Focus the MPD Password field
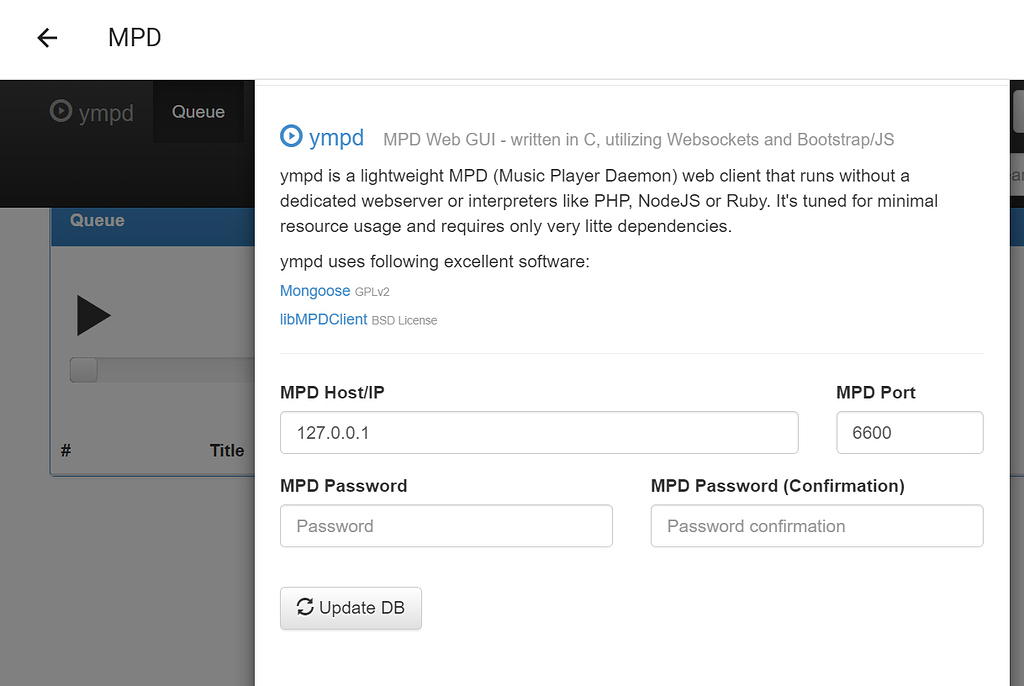This screenshot has width=1024, height=686. pyautogui.click(x=446, y=525)
